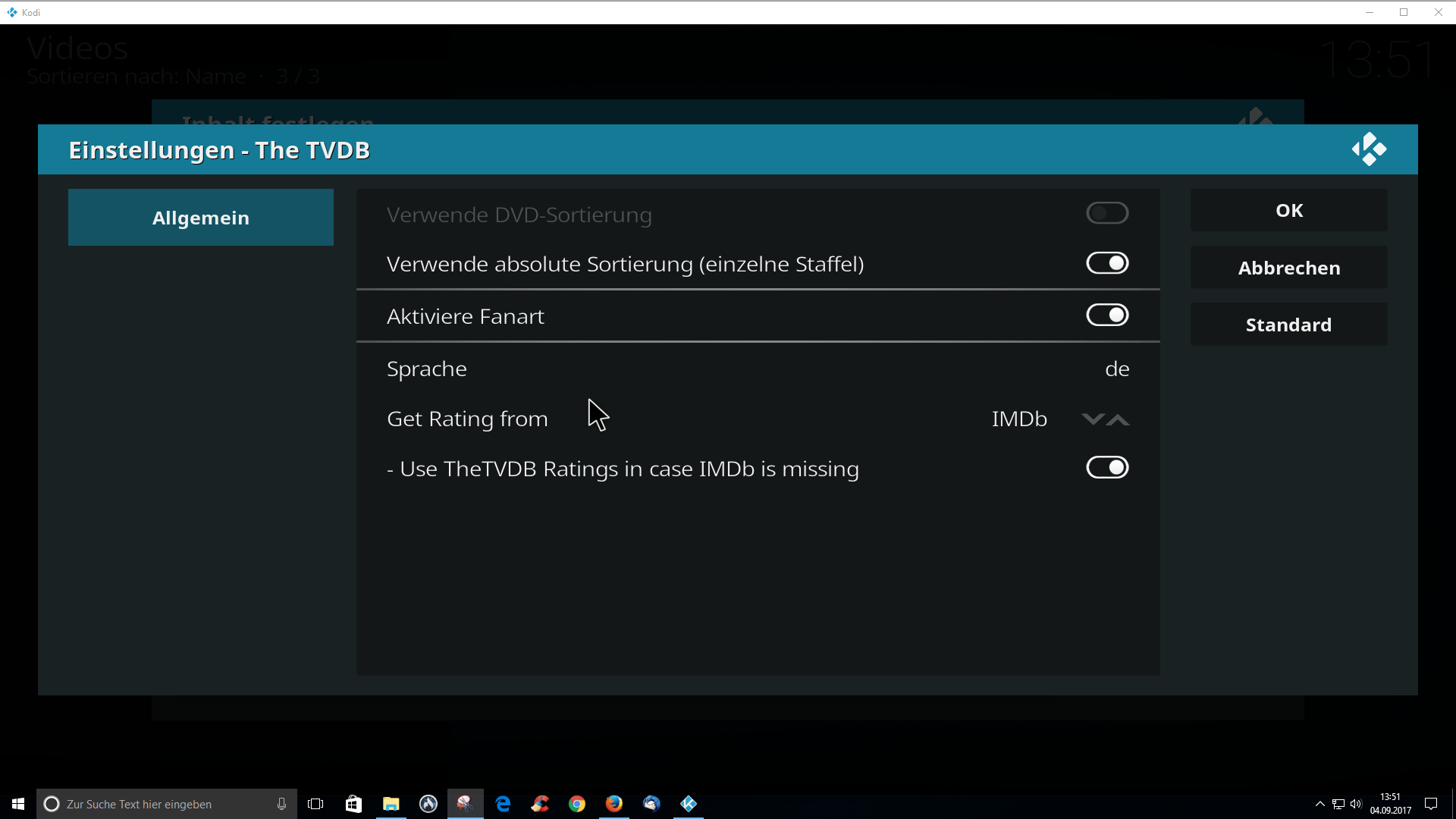The width and height of the screenshot is (1456, 819).
Task: Show hidden system tray icons
Action: point(1320,804)
